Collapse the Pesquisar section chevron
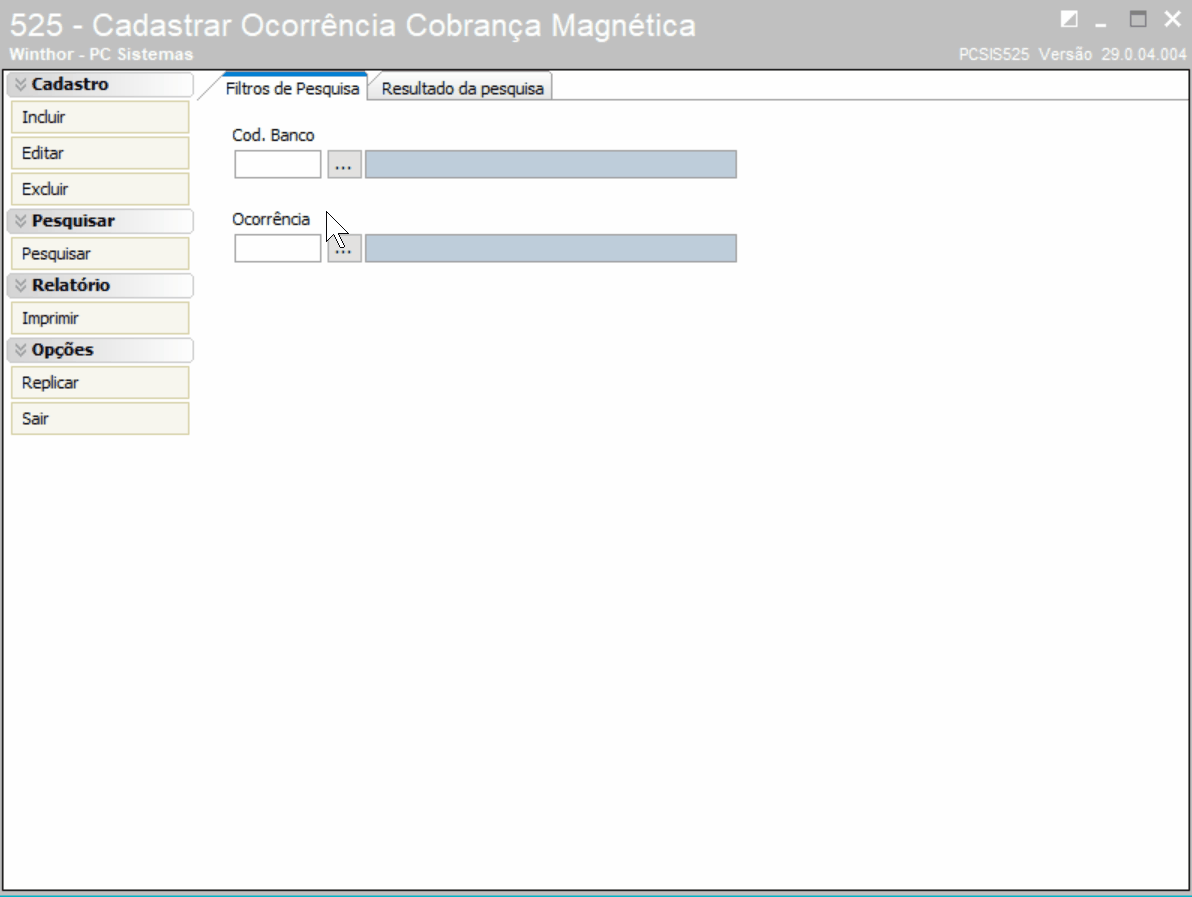1192x897 pixels. [x=21, y=221]
